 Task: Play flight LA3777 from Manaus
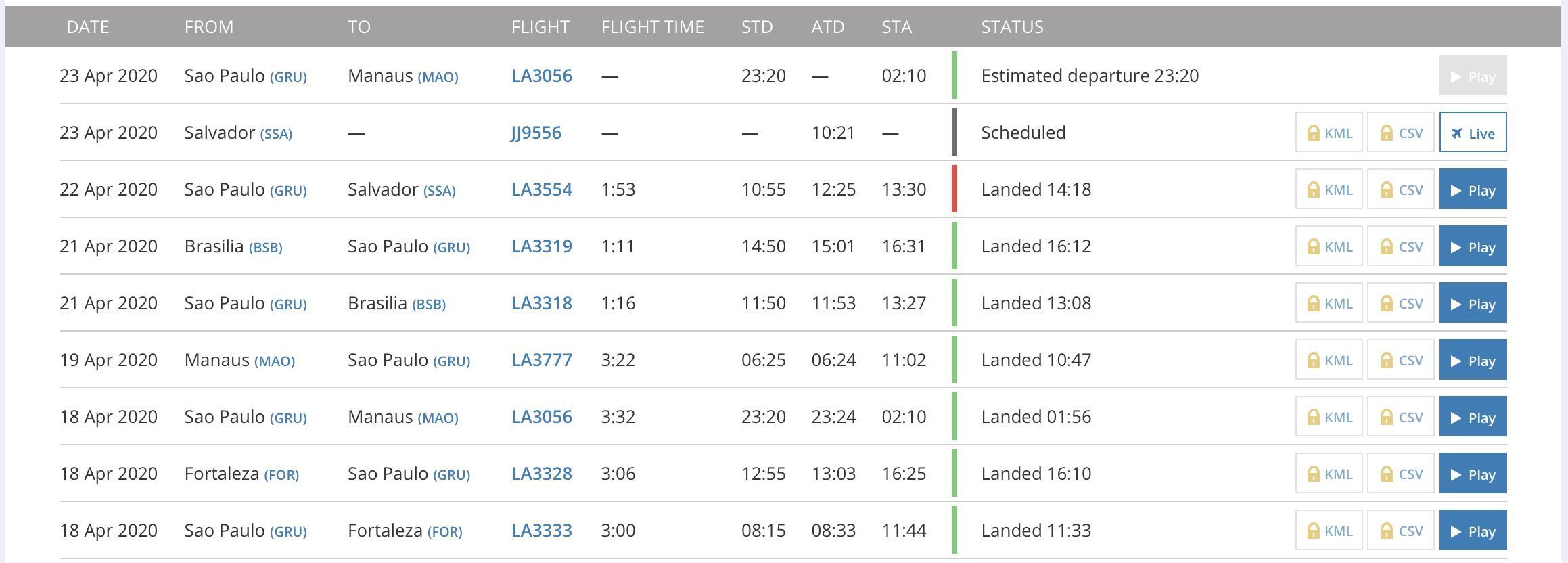coord(1473,359)
